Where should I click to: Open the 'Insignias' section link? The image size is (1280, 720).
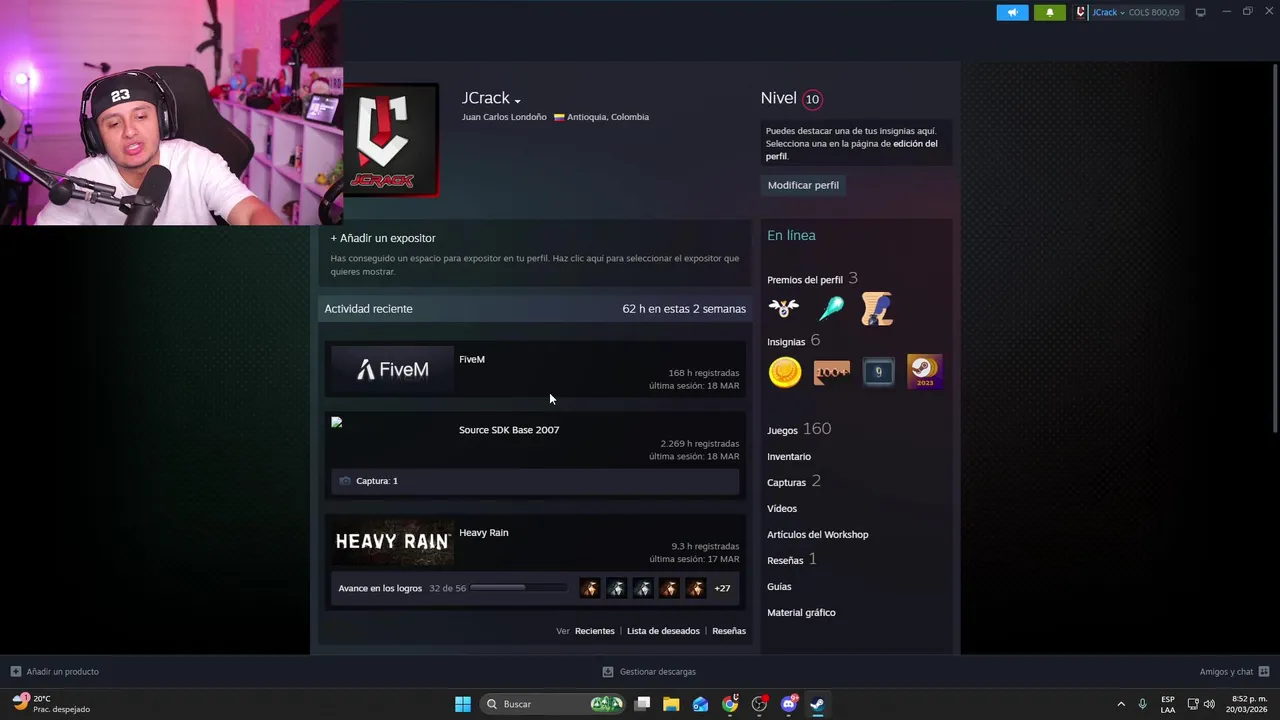tap(786, 342)
